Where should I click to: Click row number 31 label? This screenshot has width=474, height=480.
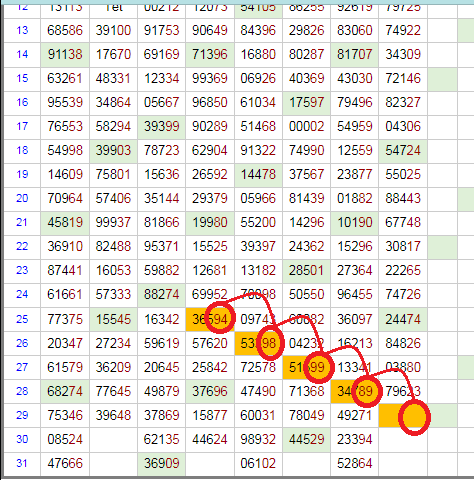click(x=22, y=463)
